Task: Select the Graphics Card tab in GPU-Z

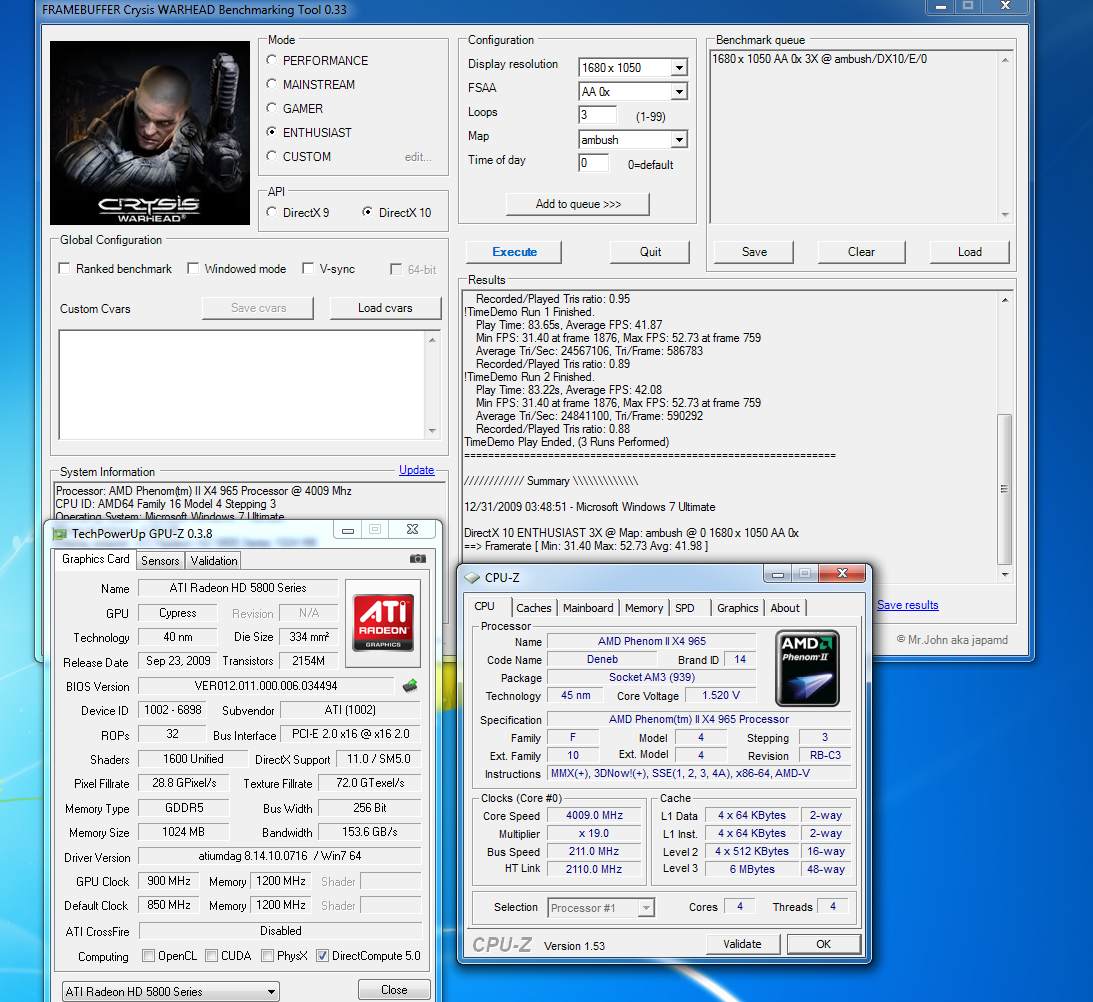Action: pos(95,559)
